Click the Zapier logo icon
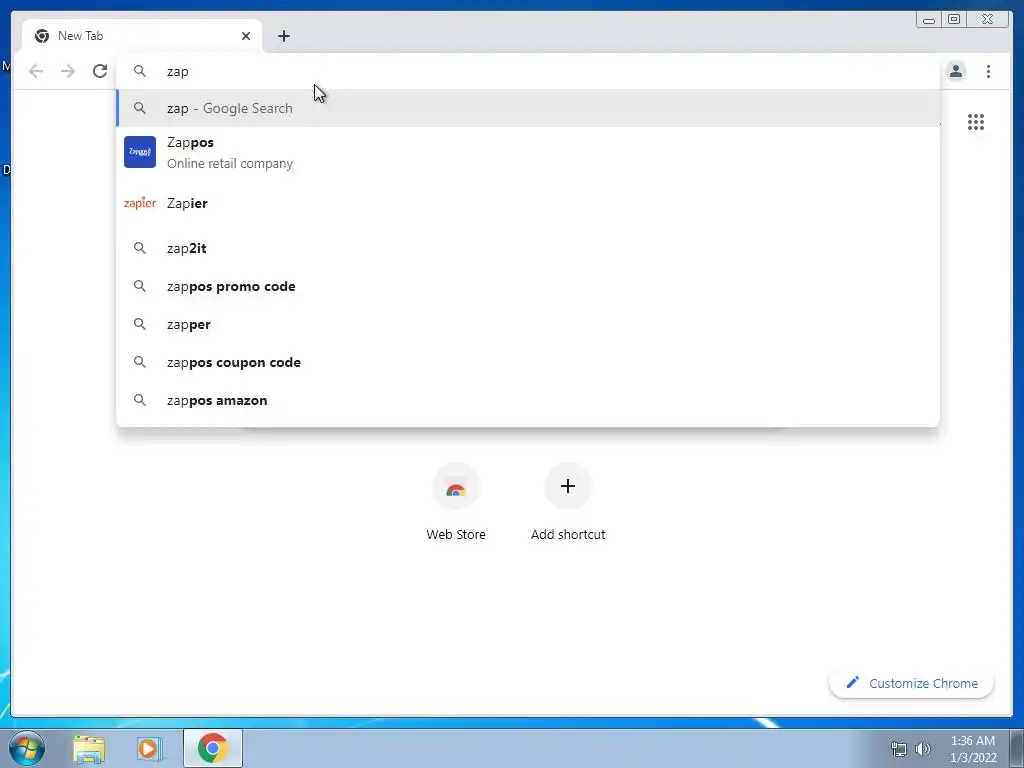 pos(140,203)
